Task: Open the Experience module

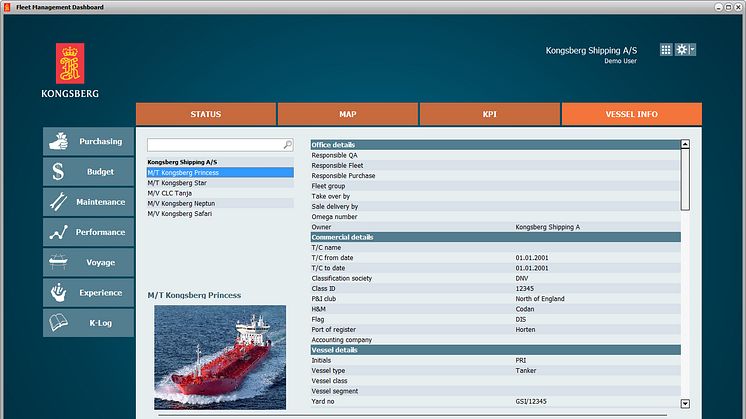Action: coord(88,292)
